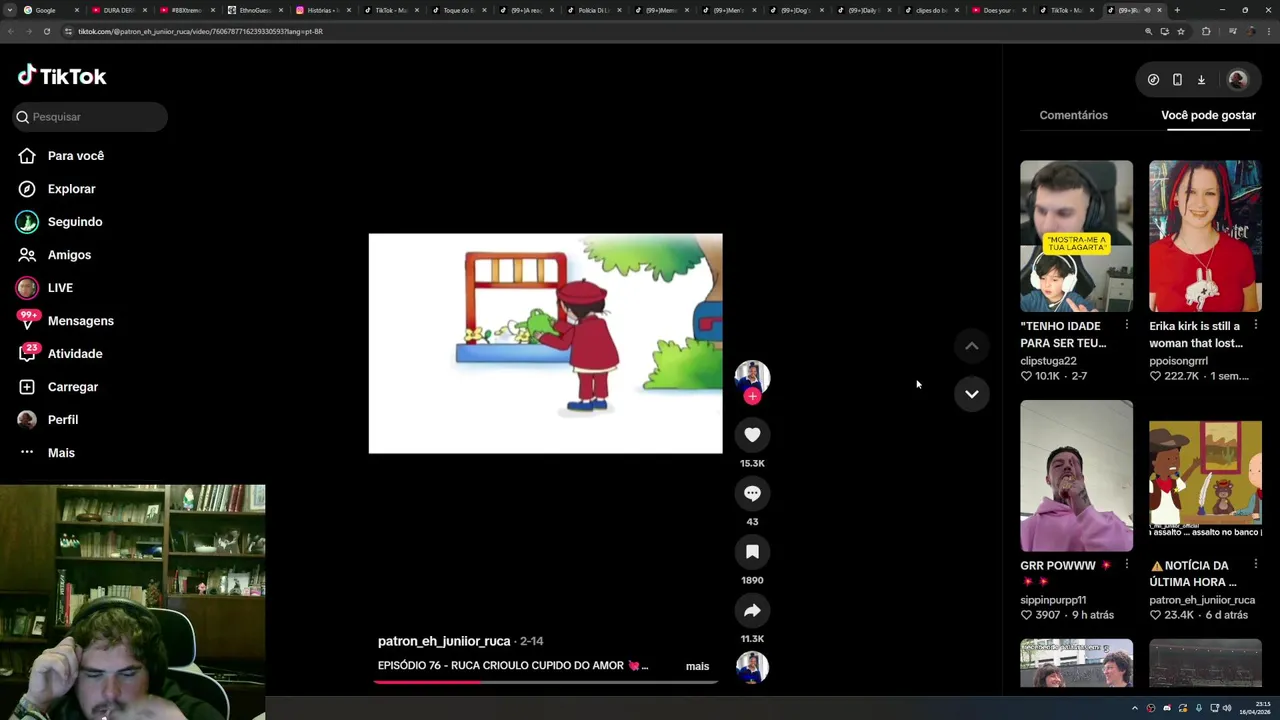Viewport: 1280px width, 720px height.
Task: Open a new browser tab with plus
Action: click(x=1177, y=10)
